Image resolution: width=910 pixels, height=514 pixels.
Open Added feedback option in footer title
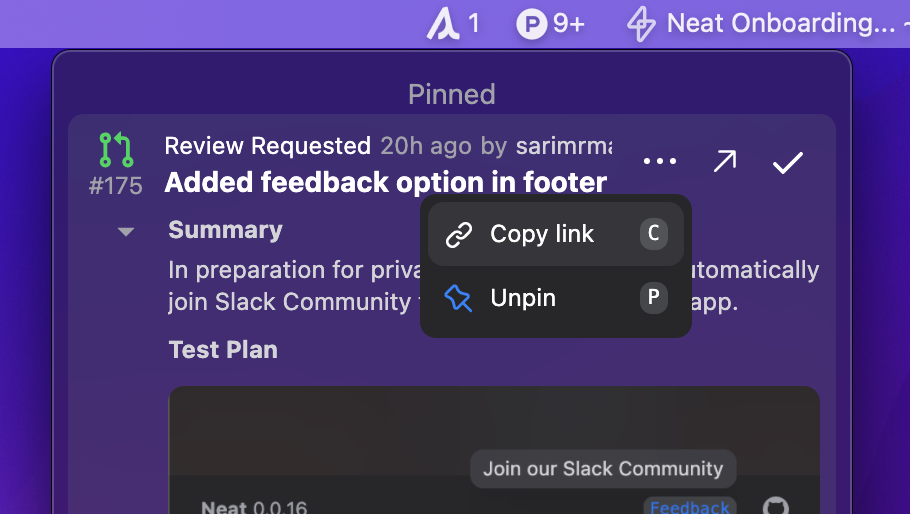coord(385,182)
